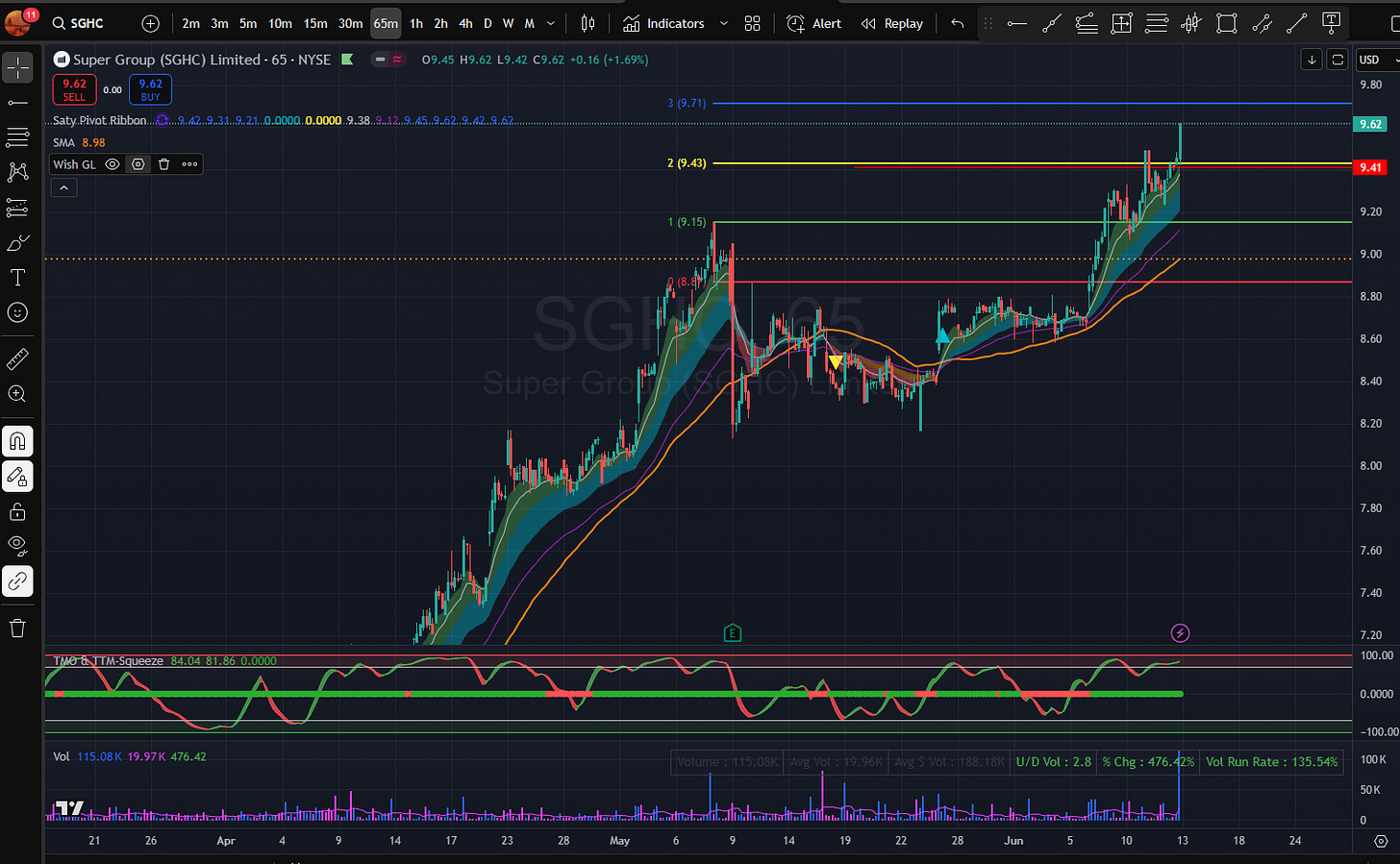Expand the timeframe list chevron
The image size is (1400, 864).
coord(551,23)
